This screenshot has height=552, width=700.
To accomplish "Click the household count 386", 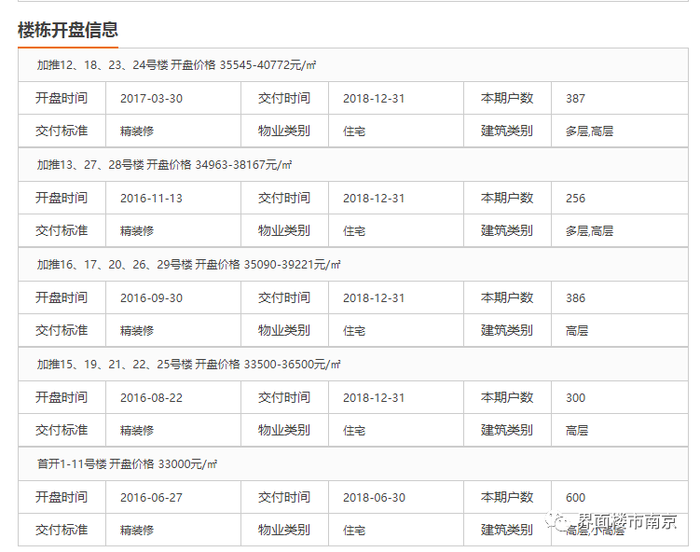I will [575, 298].
